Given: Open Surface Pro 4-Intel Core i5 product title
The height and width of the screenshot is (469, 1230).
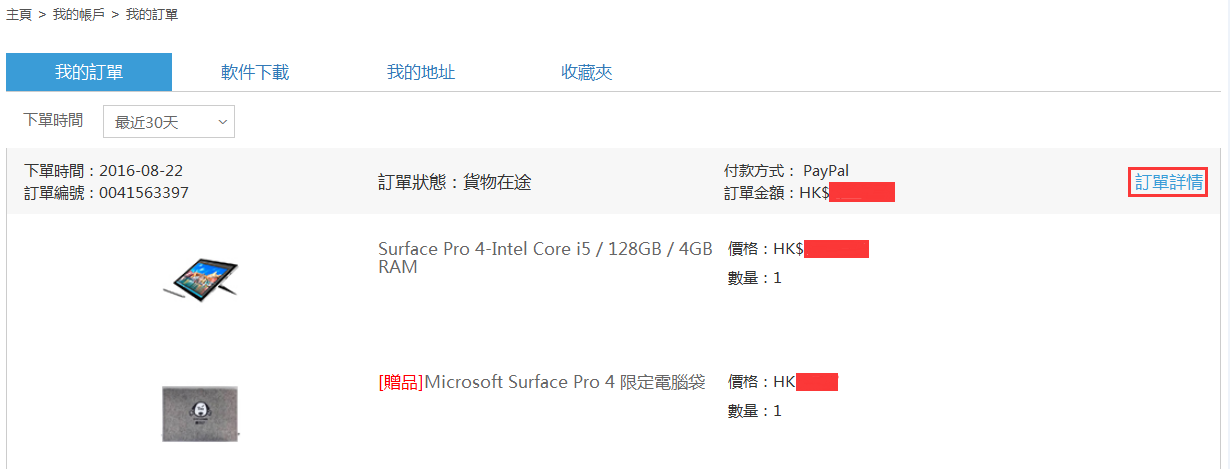Looking at the screenshot, I should [545, 258].
